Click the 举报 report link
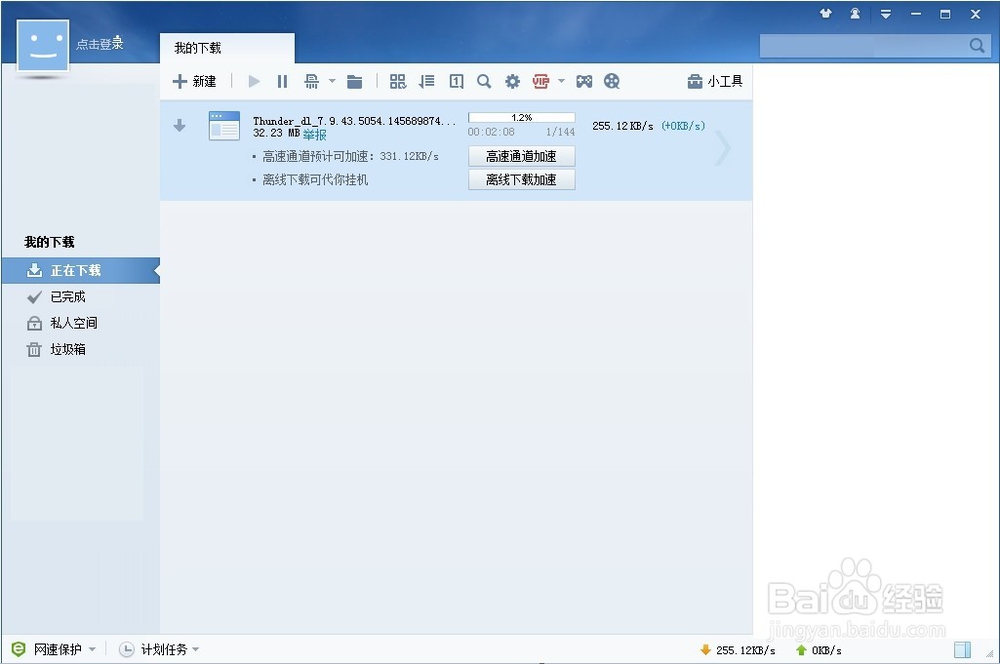1000x664 pixels. [x=314, y=135]
